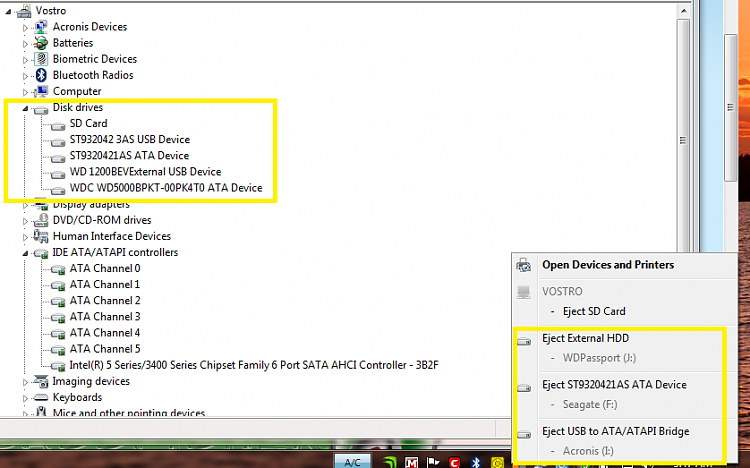Image resolution: width=750 pixels, height=468 pixels.
Task: Expand the Biometric Devices category
Action: coord(25,60)
